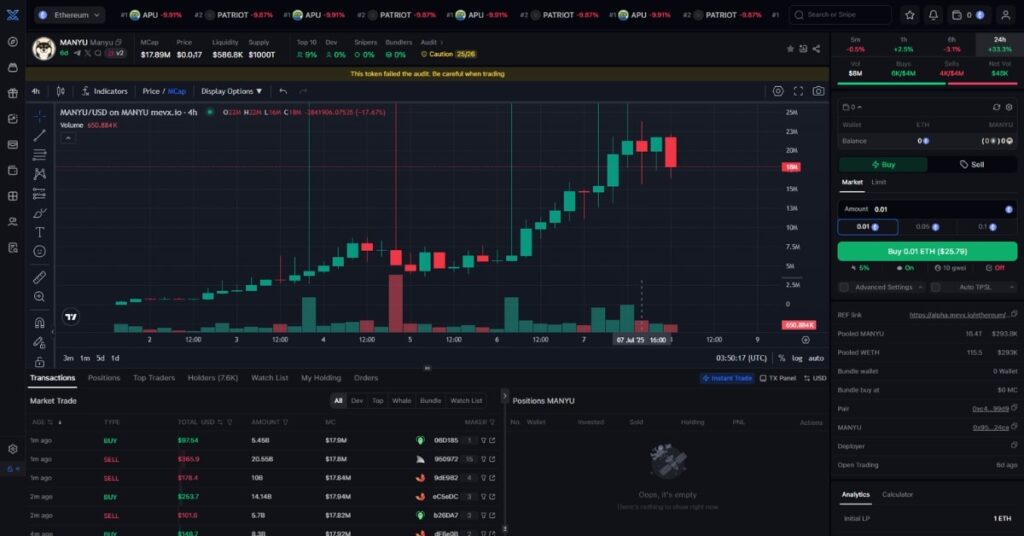
Task: Click Buy 0.01 ETH button
Action: 927,251
